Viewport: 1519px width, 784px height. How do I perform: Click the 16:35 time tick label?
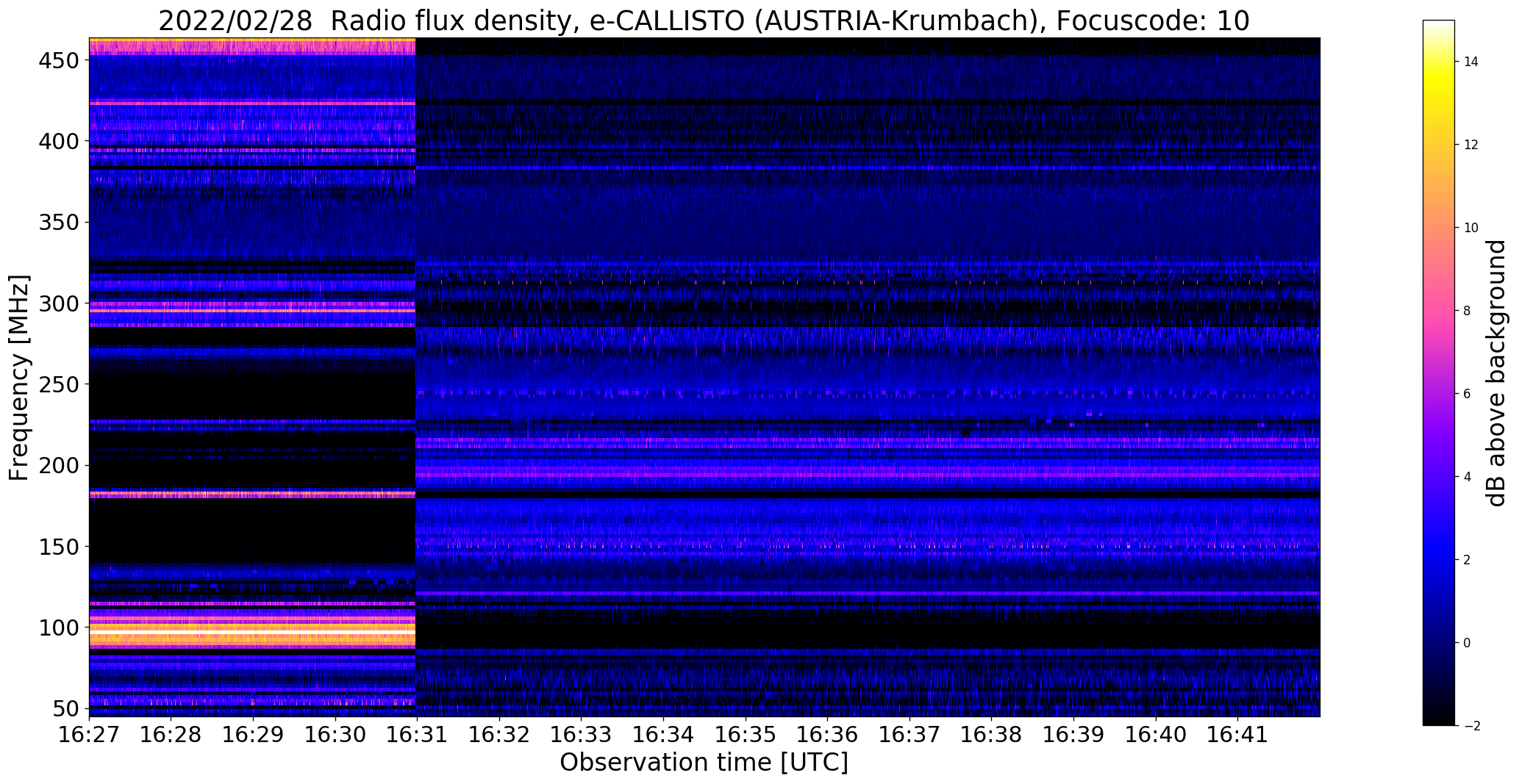tap(746, 734)
